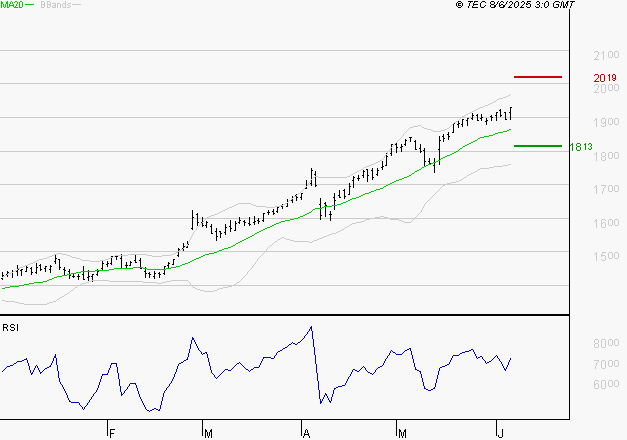
Task: Click the last price bar on the chart
Action: pos(511,113)
